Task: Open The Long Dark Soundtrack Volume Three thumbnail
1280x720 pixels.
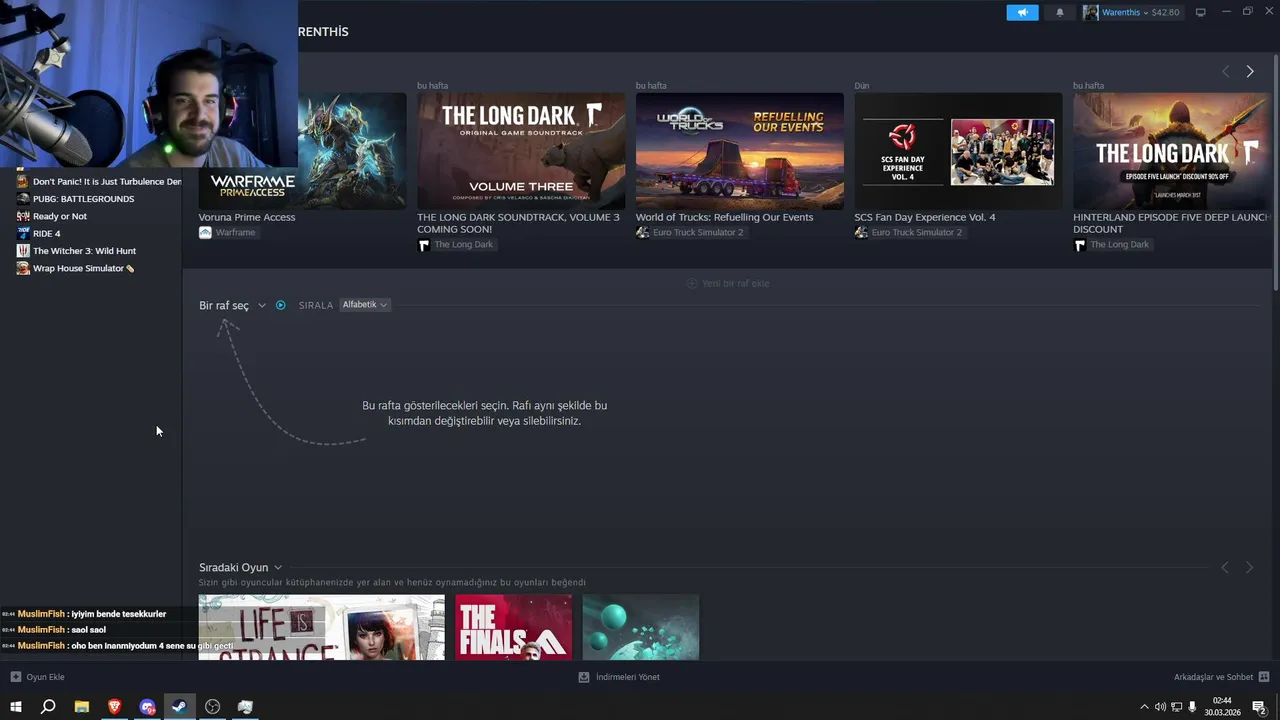Action: (521, 151)
